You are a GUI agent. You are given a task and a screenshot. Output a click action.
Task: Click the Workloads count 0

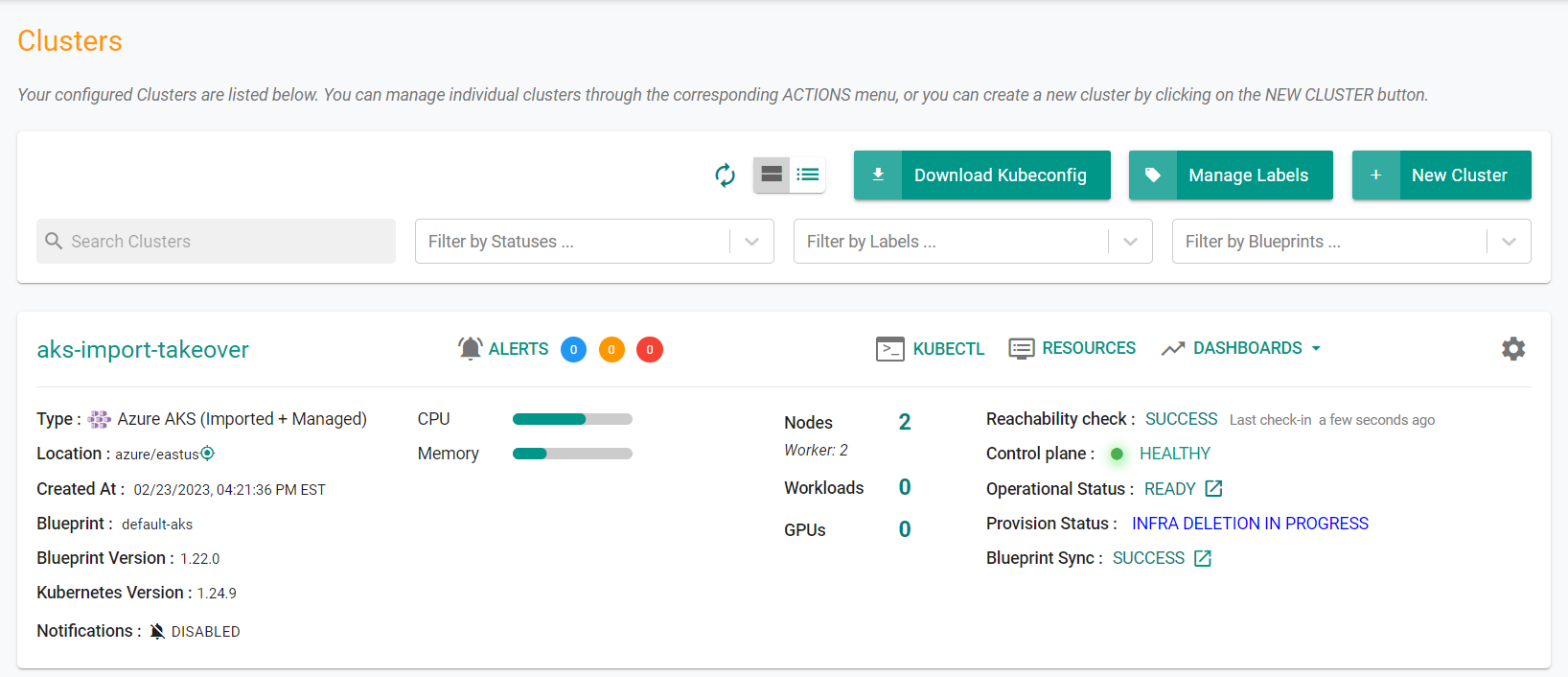tap(905, 487)
